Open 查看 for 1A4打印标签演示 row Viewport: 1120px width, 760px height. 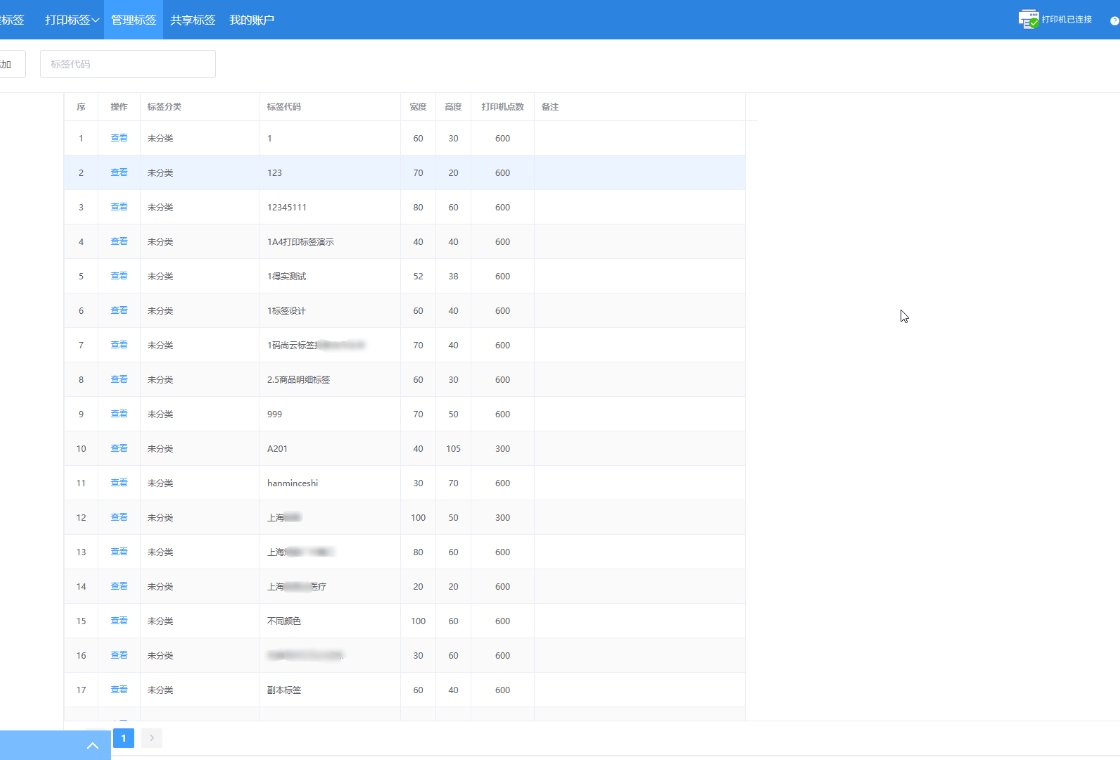(x=119, y=241)
